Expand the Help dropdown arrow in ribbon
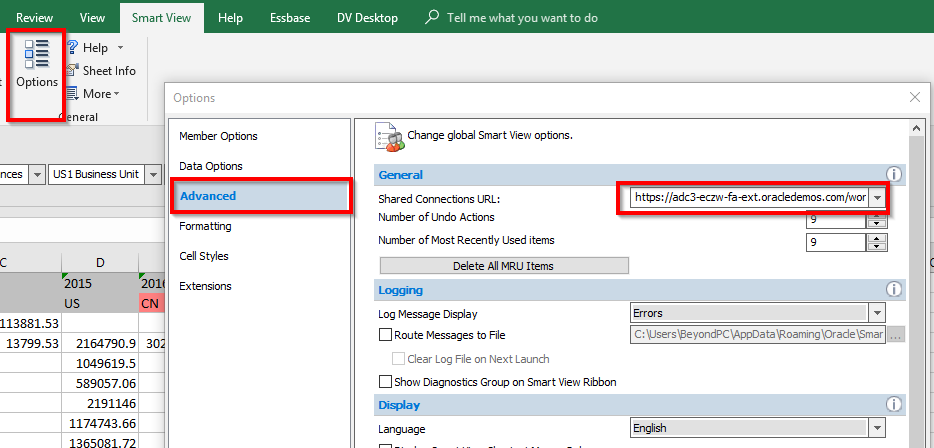The height and width of the screenshot is (448, 934). click(x=120, y=48)
